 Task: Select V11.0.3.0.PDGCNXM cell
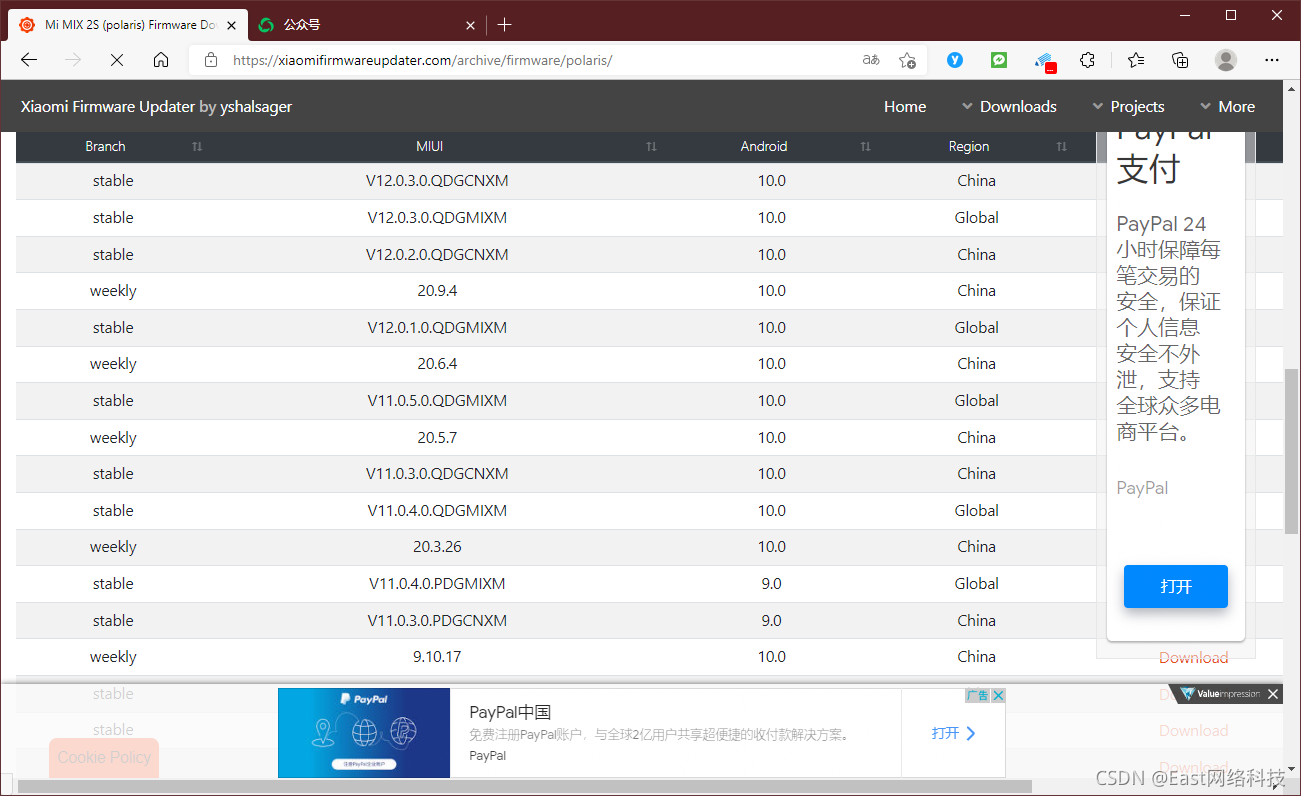(437, 620)
